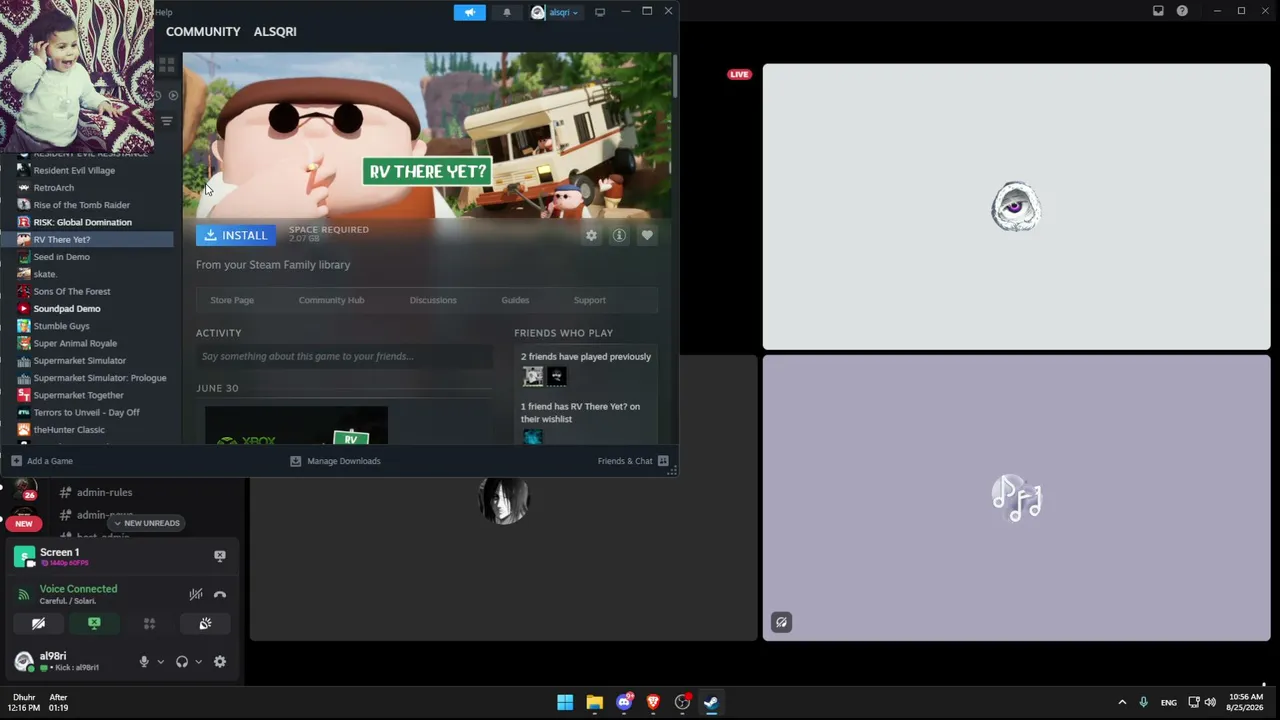
Task: Toggle viewer icon on lower stream tile
Action: [x=782, y=622]
